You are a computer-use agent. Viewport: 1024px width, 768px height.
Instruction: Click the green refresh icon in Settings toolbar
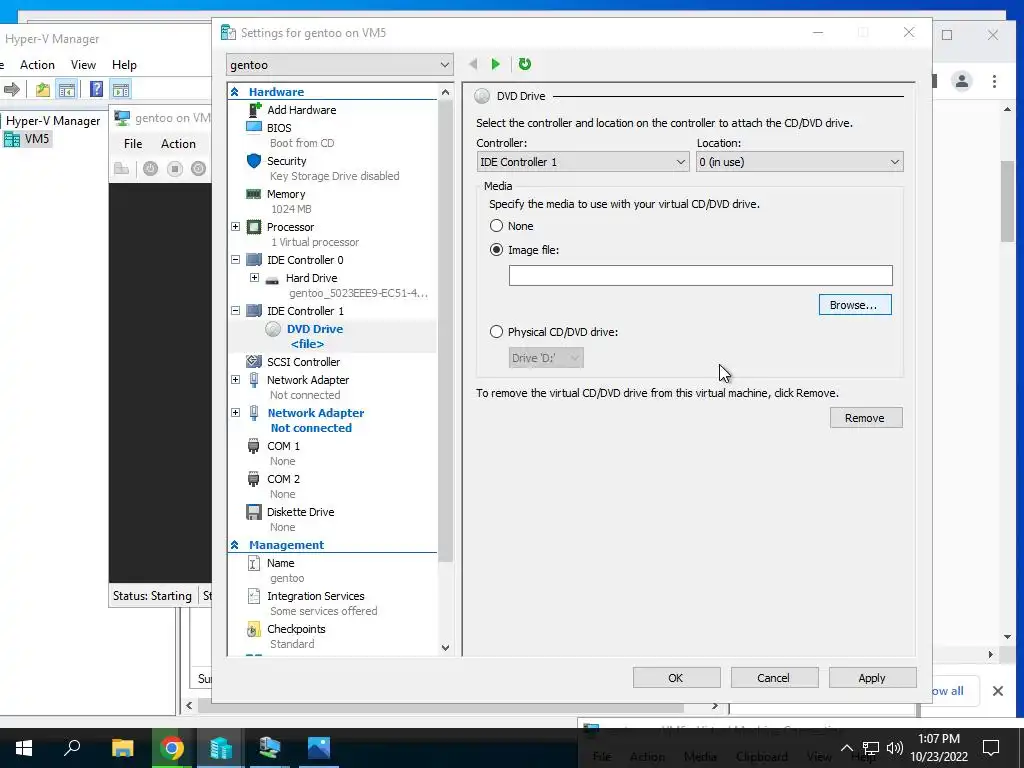point(524,64)
